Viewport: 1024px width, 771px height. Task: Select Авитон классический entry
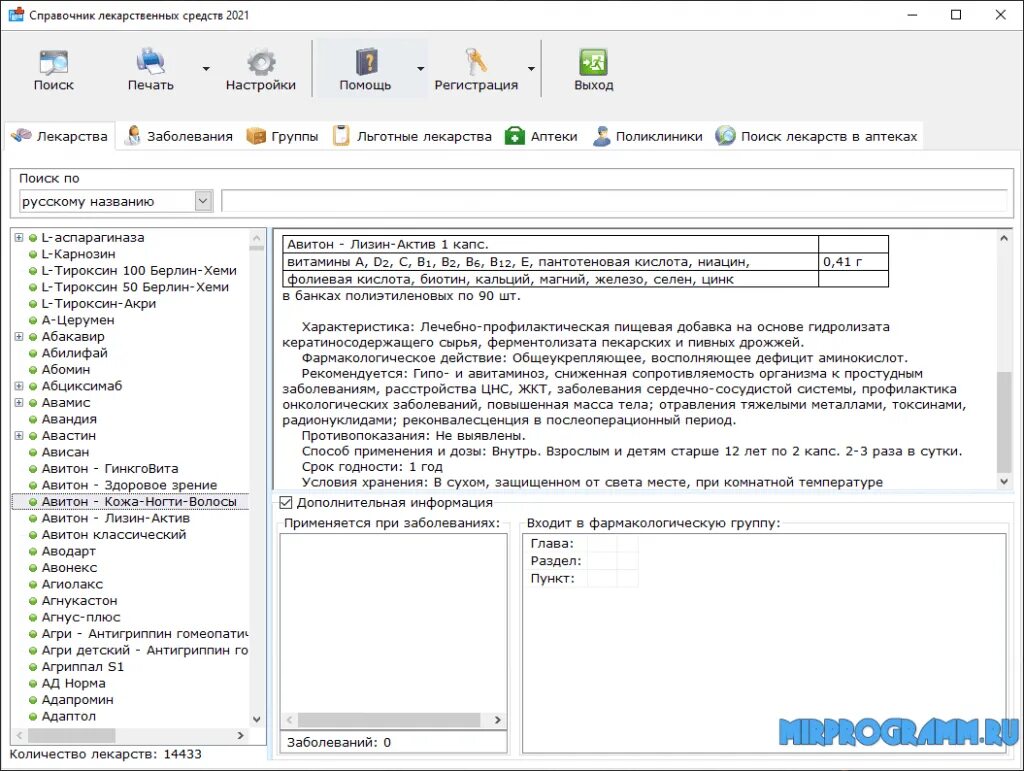coord(114,535)
